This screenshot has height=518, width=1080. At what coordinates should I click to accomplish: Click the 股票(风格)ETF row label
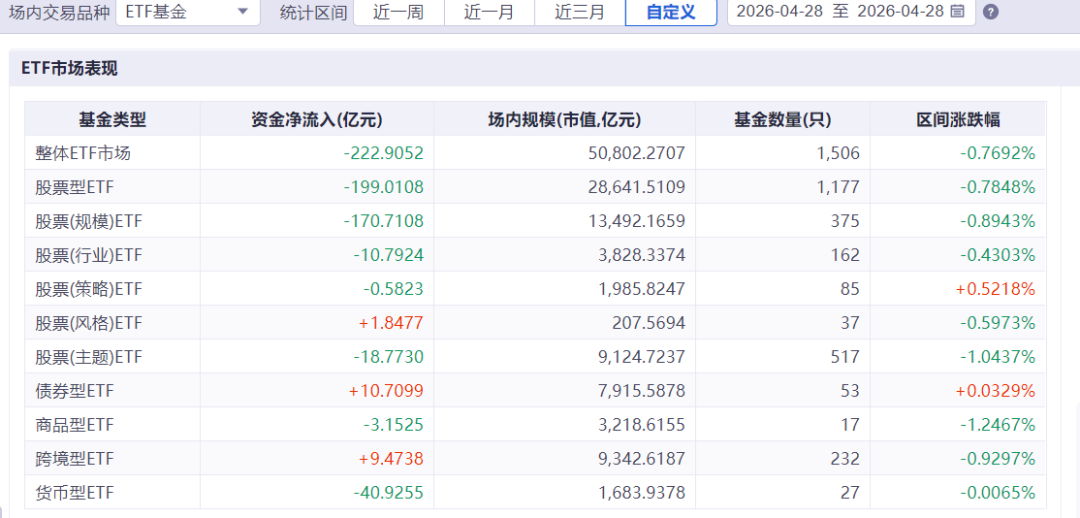pos(89,323)
